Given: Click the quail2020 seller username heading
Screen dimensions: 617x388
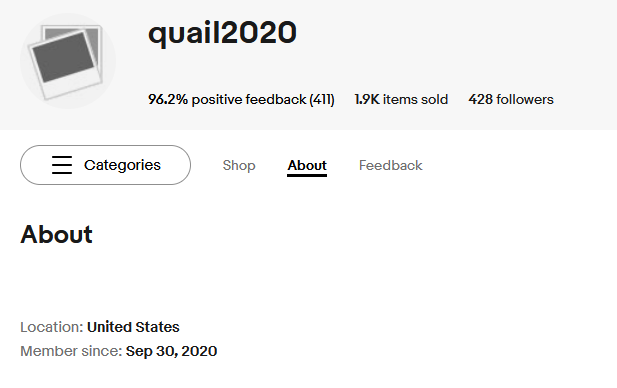Looking at the screenshot, I should pyautogui.click(x=222, y=33).
